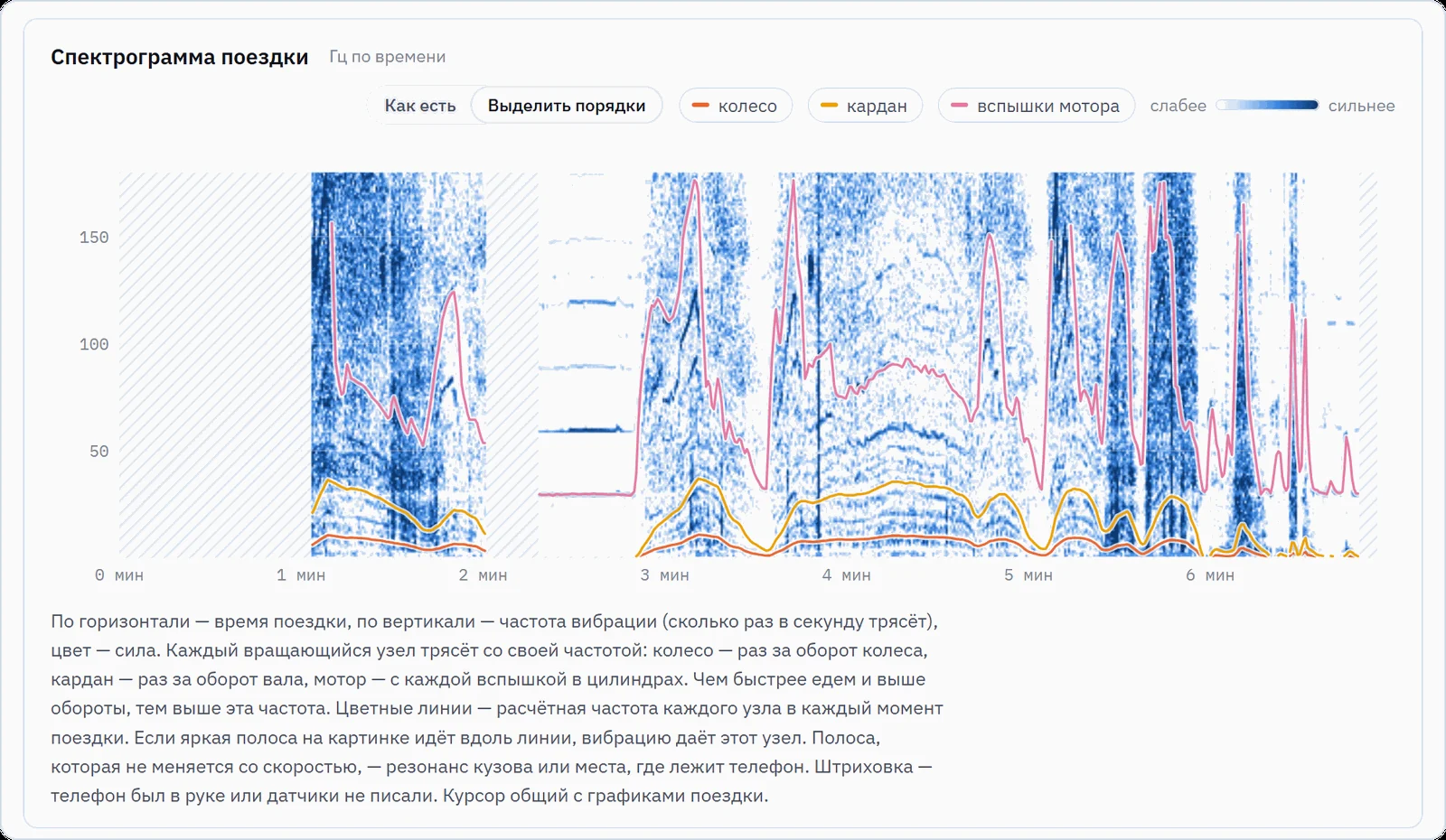Click the "Гц по времени" subtitle
Viewport: 1446px width, 840px height.
point(387,57)
